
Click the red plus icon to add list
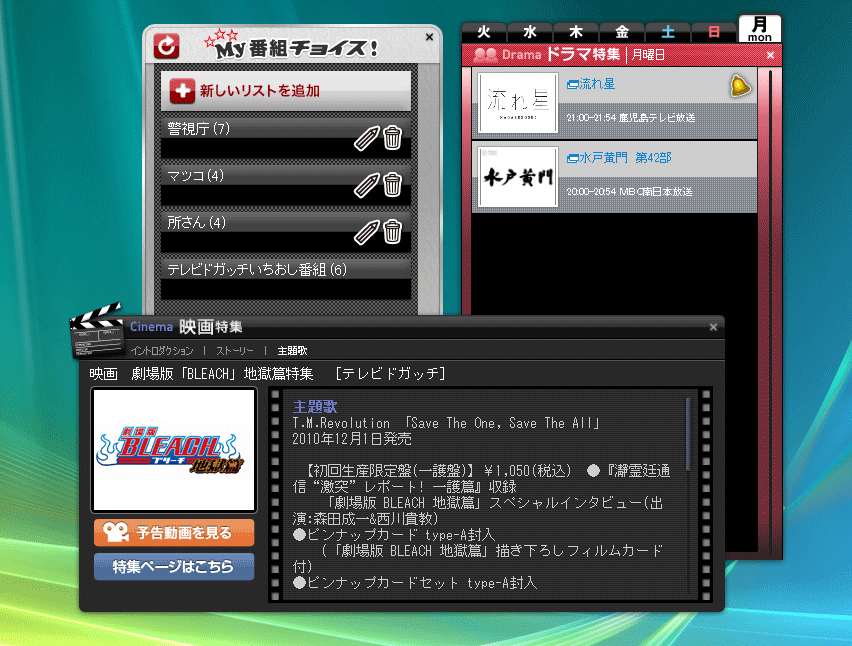[181, 91]
